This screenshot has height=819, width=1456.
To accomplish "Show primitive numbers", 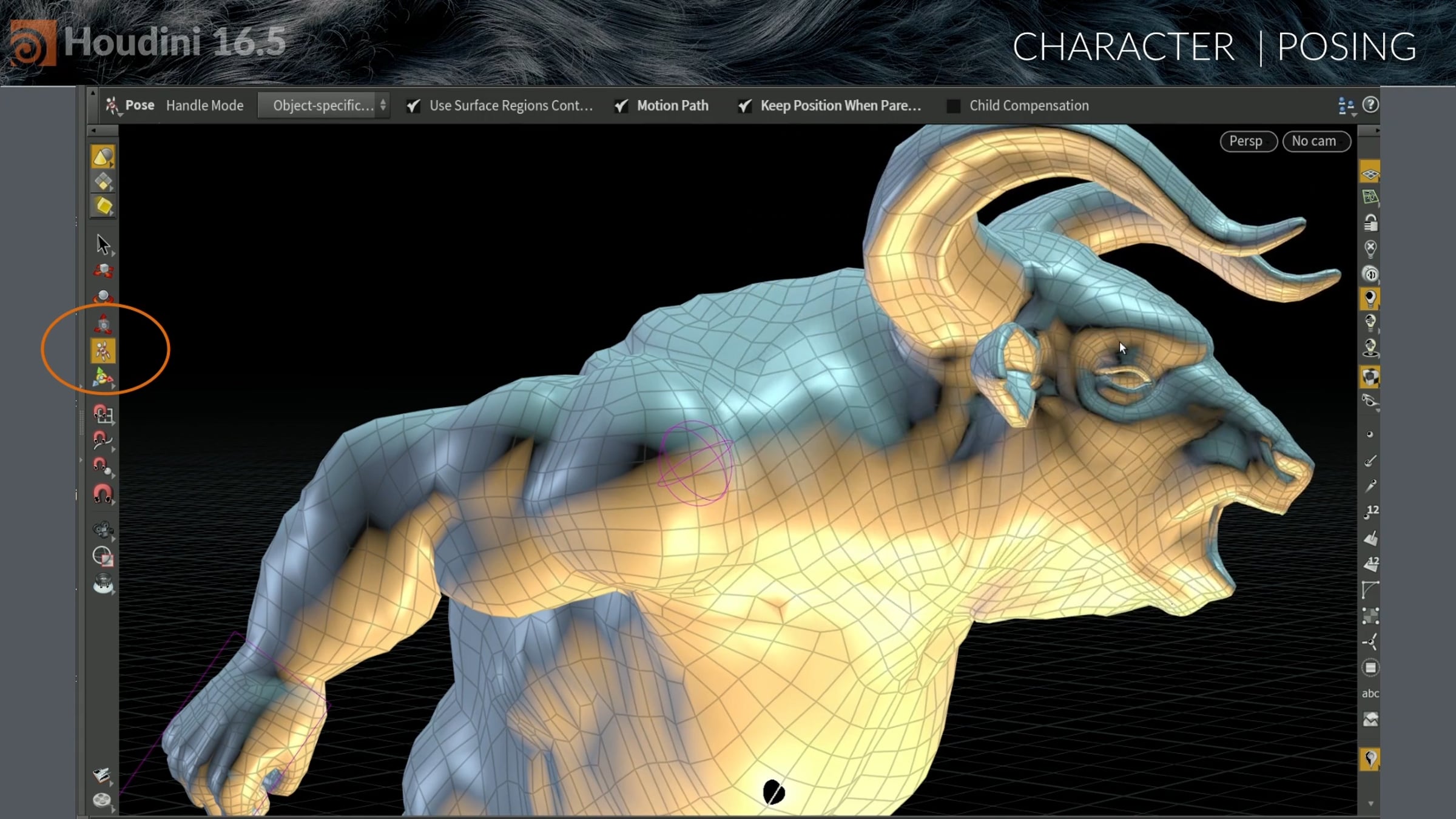I will point(1371,564).
